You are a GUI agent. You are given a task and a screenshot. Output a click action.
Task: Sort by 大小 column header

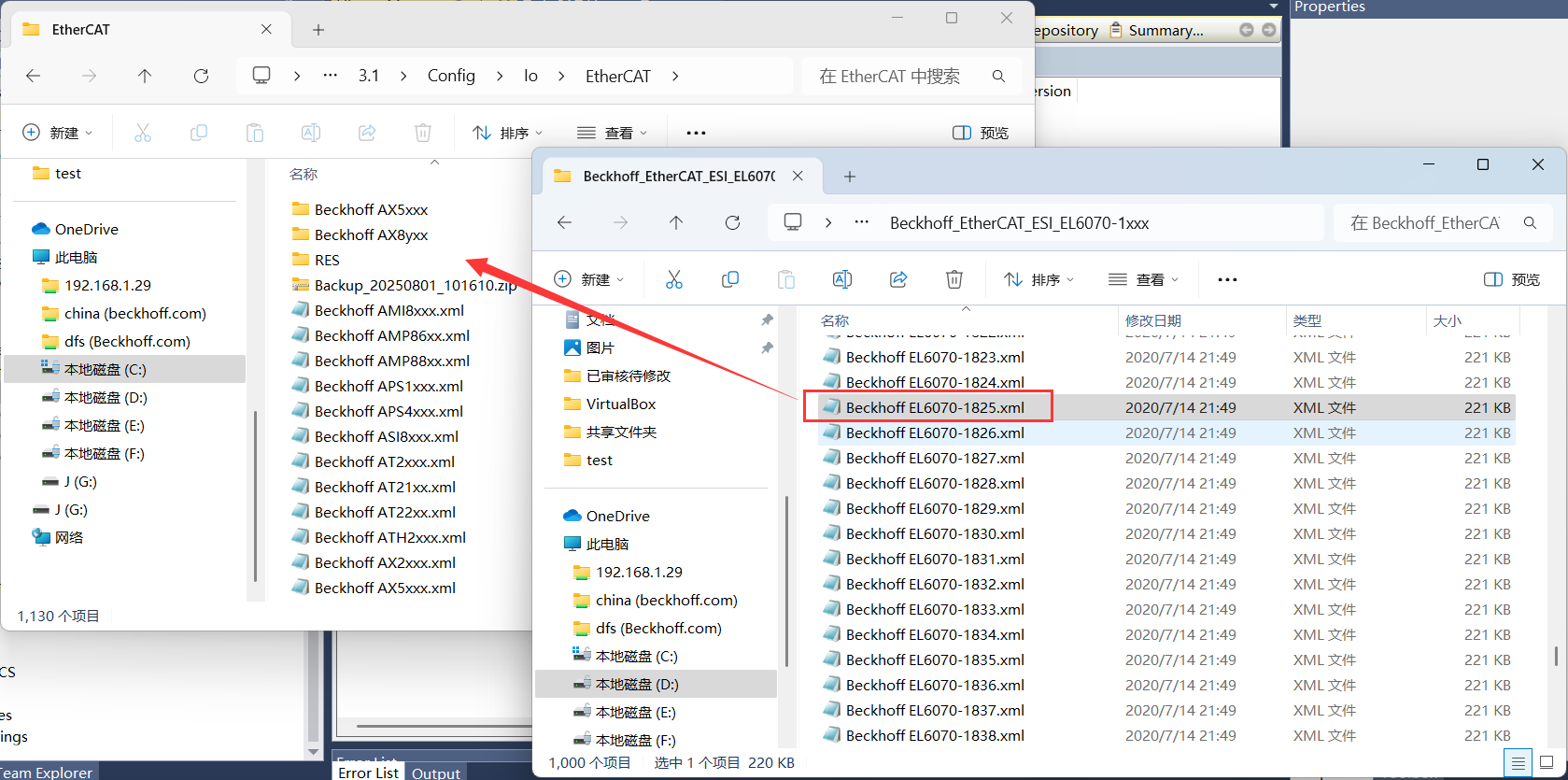(1448, 320)
